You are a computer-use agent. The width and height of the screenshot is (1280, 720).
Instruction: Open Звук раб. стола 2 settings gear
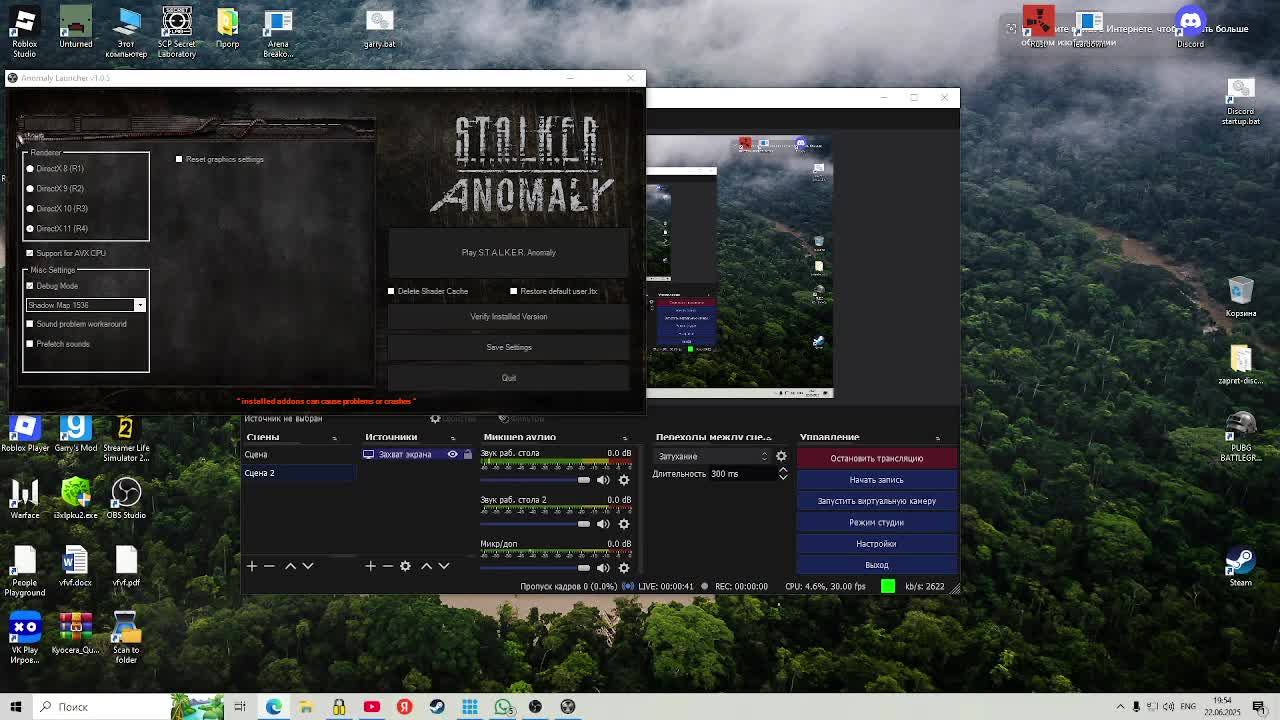coord(624,524)
